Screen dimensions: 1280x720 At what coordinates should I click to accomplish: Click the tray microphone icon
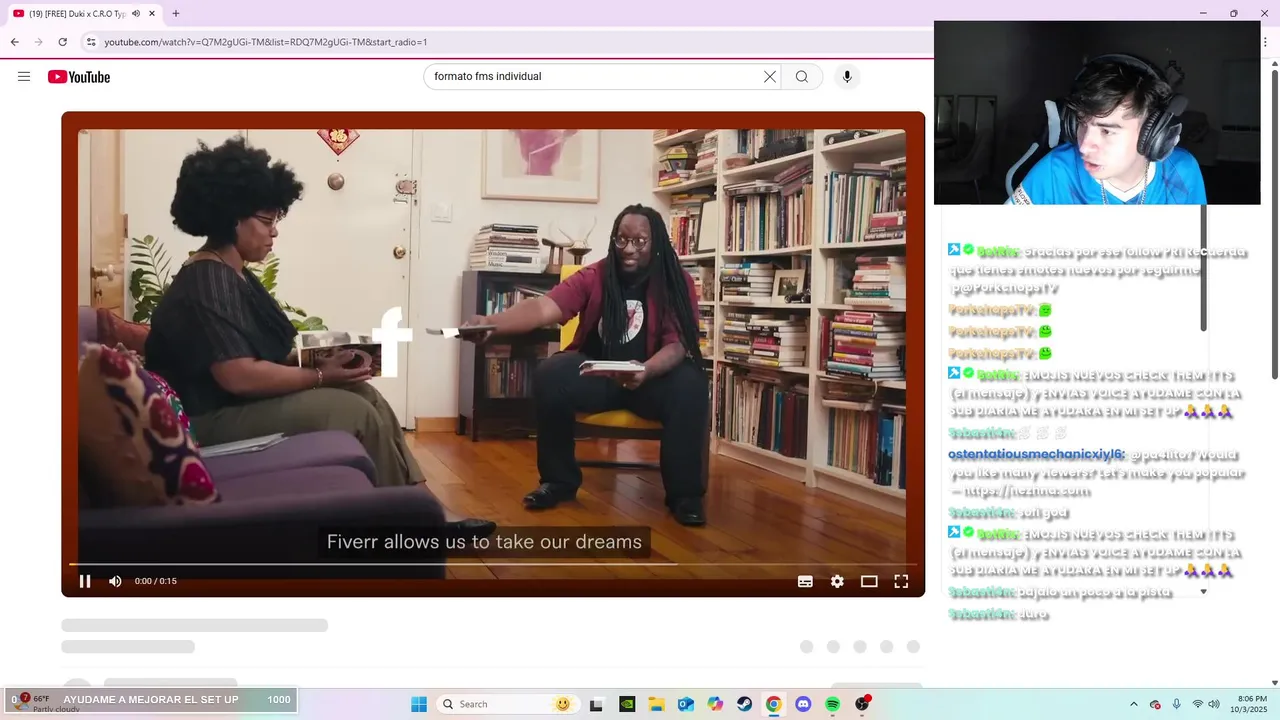tap(1176, 704)
